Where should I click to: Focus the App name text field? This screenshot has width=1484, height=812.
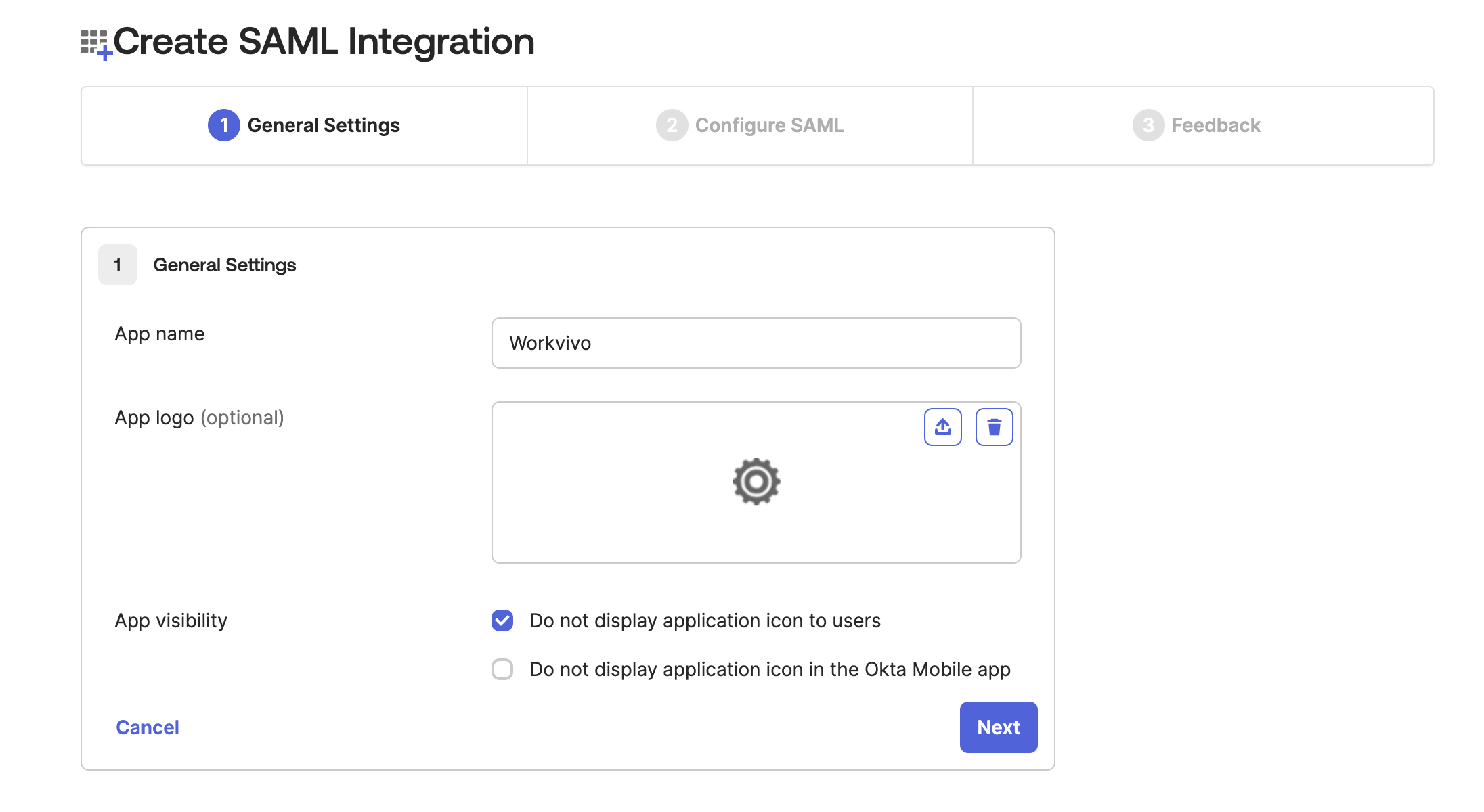click(x=756, y=343)
